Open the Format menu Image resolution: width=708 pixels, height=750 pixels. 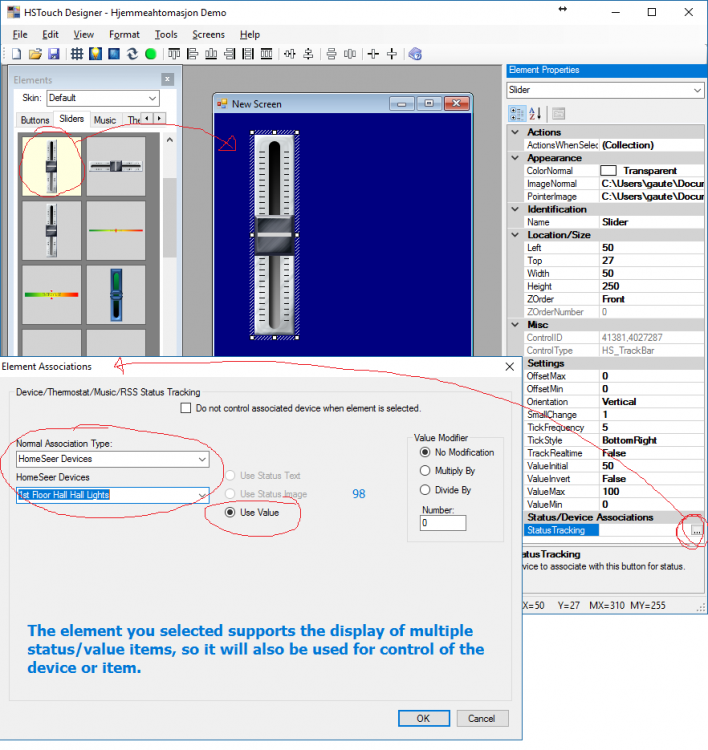124,34
